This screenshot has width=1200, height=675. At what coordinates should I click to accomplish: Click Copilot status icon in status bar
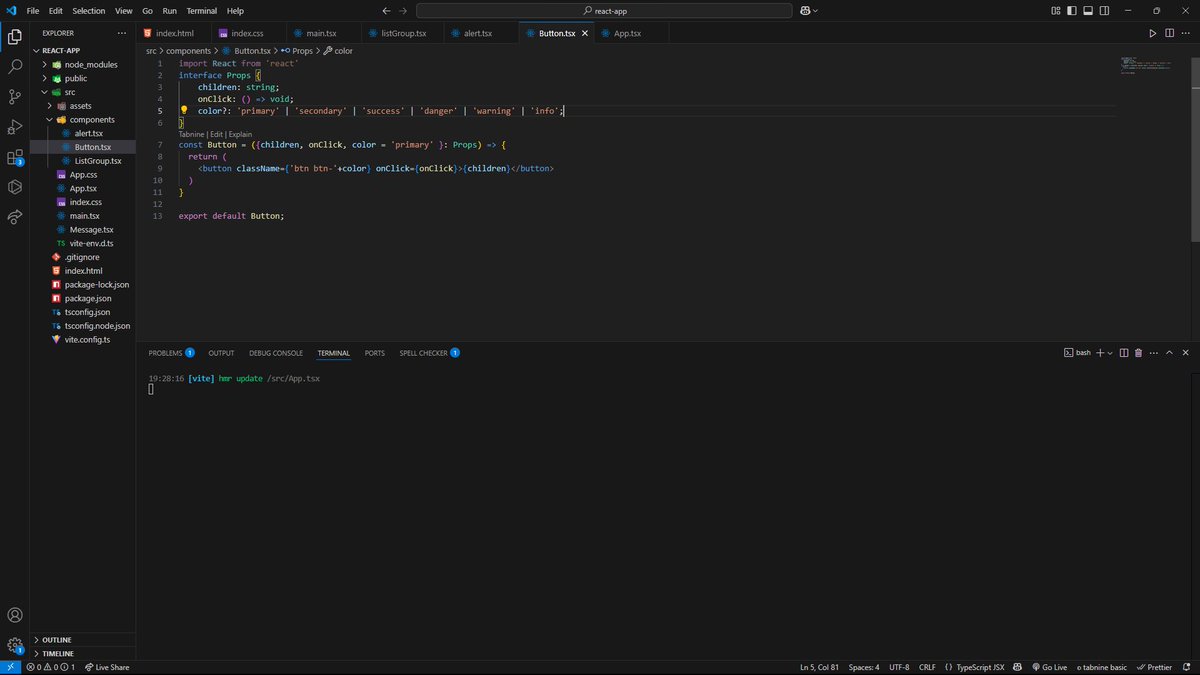(1017, 667)
